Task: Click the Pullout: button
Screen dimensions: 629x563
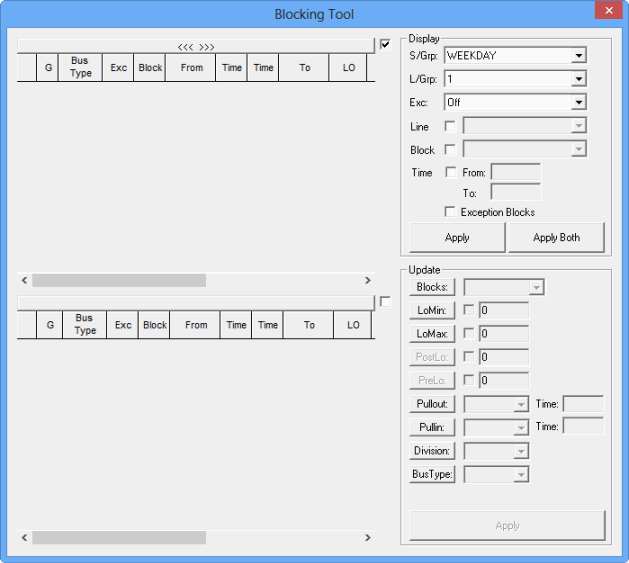Action: (x=432, y=404)
